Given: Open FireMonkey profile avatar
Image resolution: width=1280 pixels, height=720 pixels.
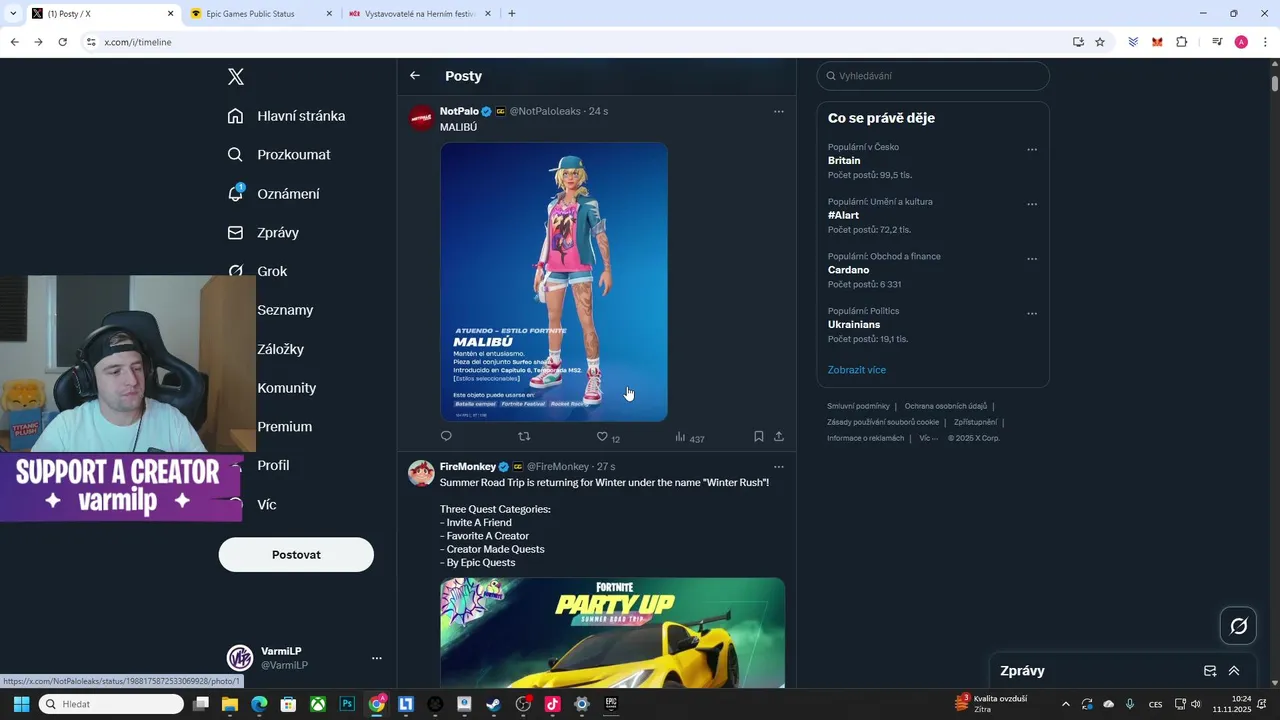Looking at the screenshot, I should [421, 473].
